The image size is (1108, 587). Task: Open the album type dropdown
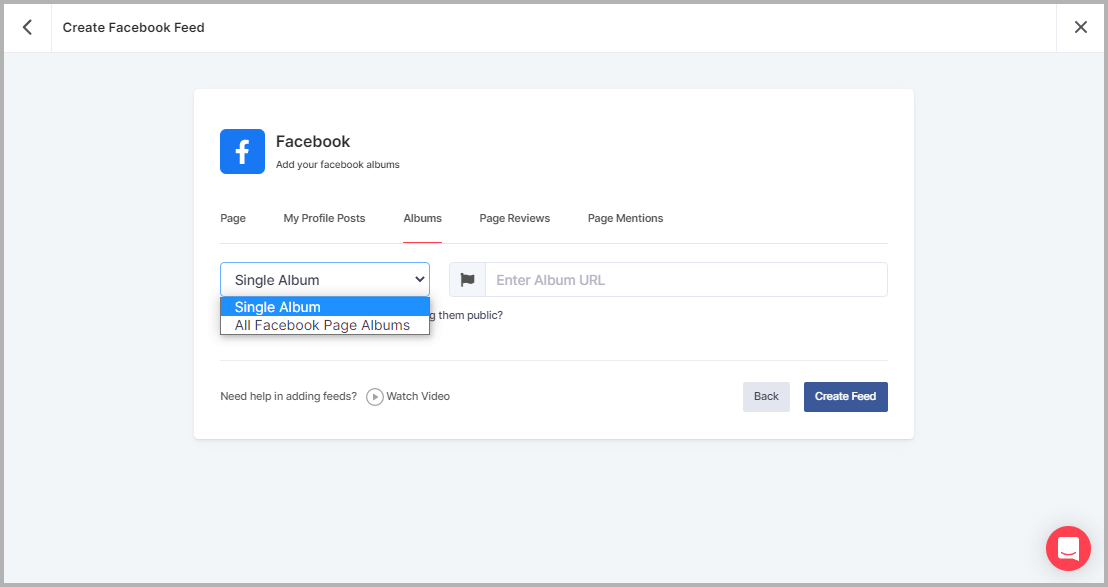pos(324,279)
